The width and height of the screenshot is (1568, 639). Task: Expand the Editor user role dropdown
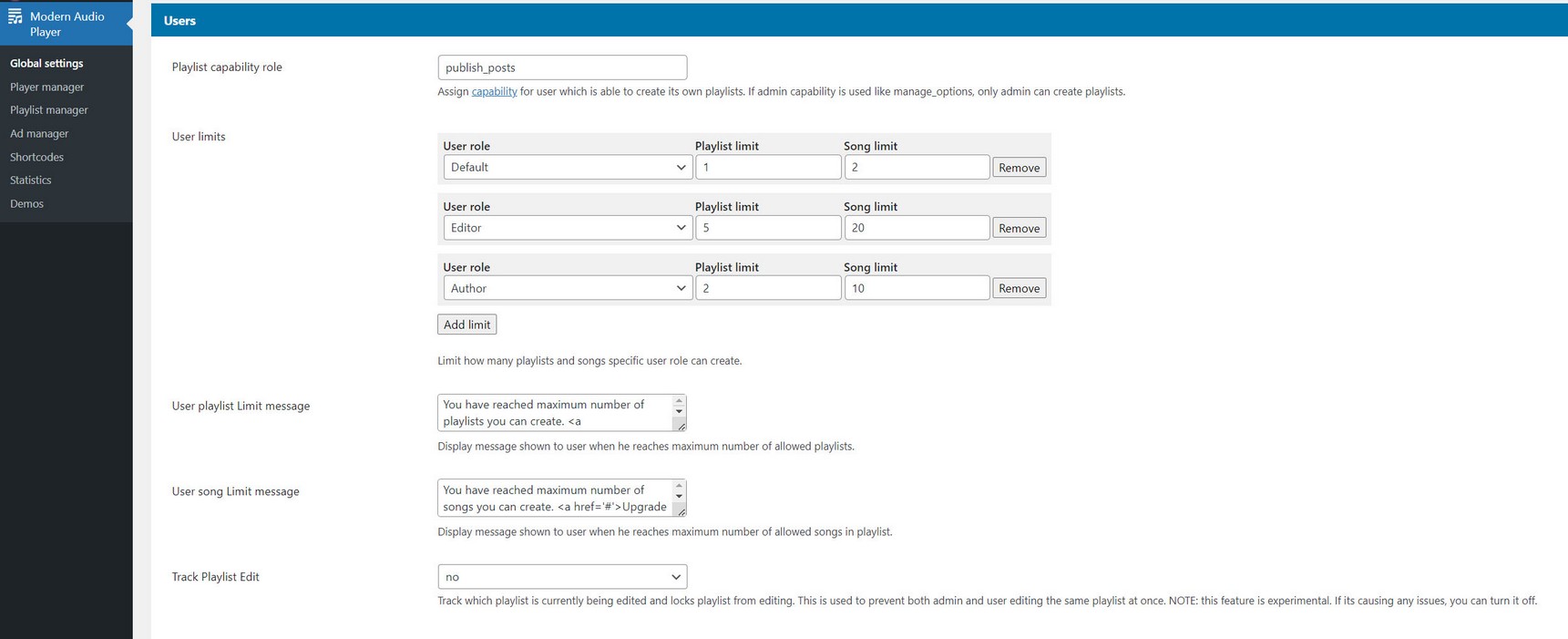point(567,228)
